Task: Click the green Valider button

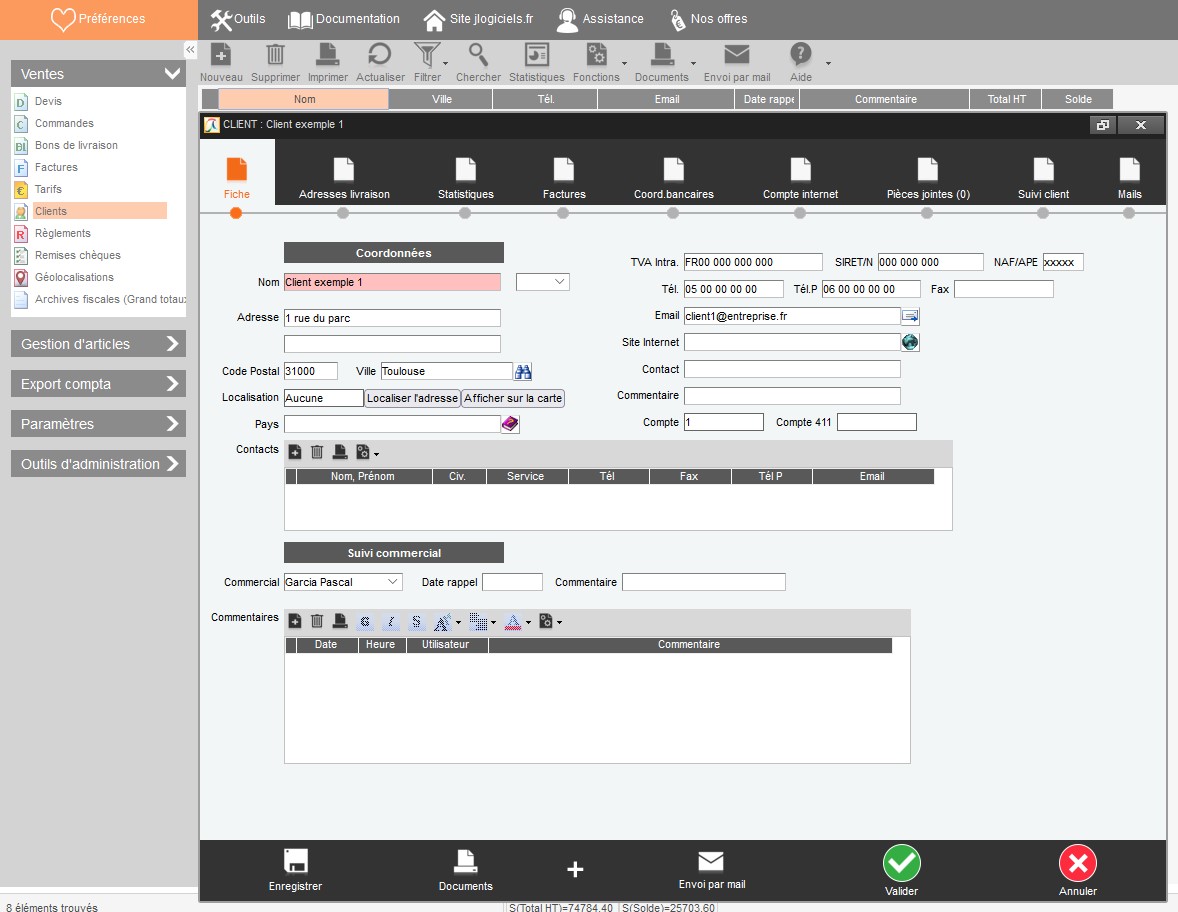Action: 902,870
